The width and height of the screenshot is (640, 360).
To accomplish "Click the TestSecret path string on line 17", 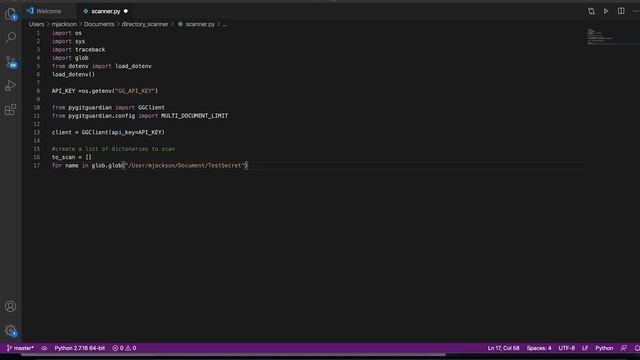I will click(186, 165).
